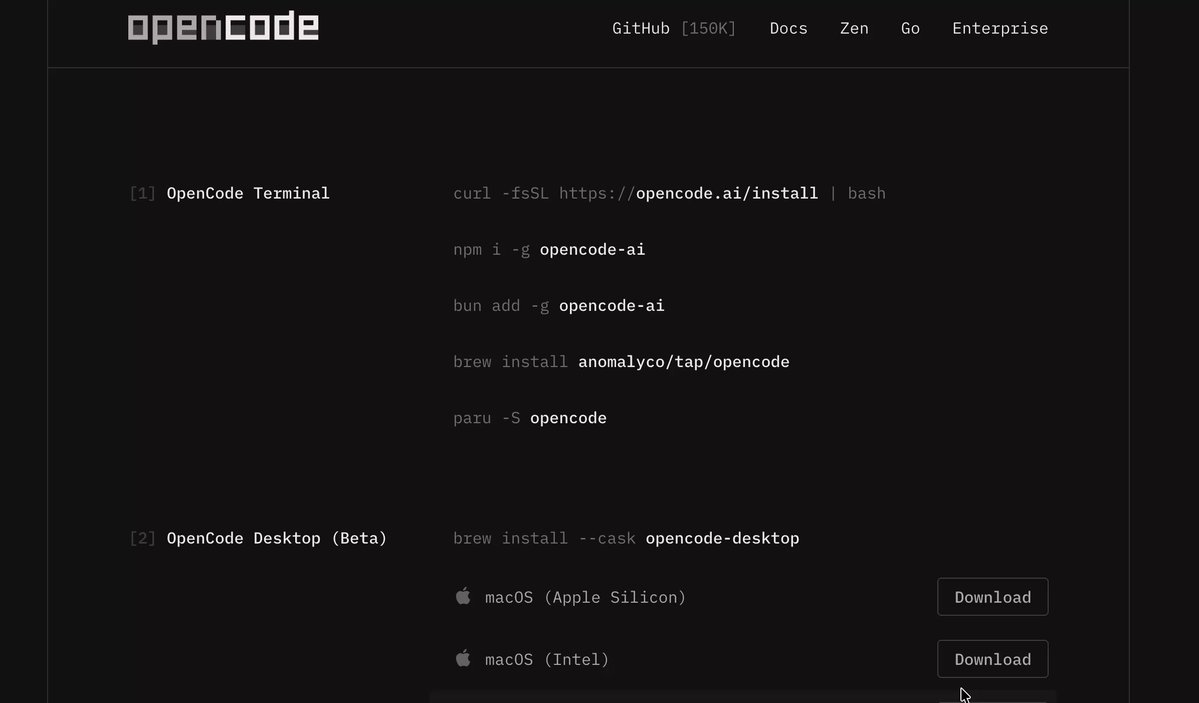Click the Apple icon beside macOS (Intel)
This screenshot has height=703, width=1199.
(463, 658)
